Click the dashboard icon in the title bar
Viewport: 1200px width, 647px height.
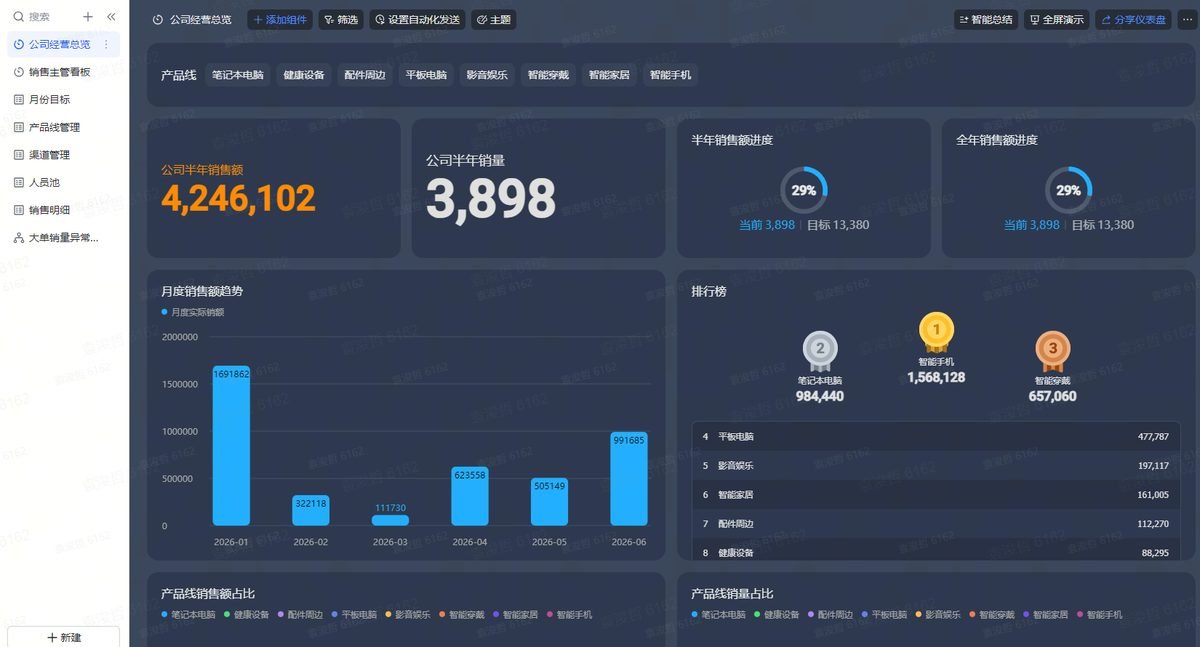[x=158, y=20]
